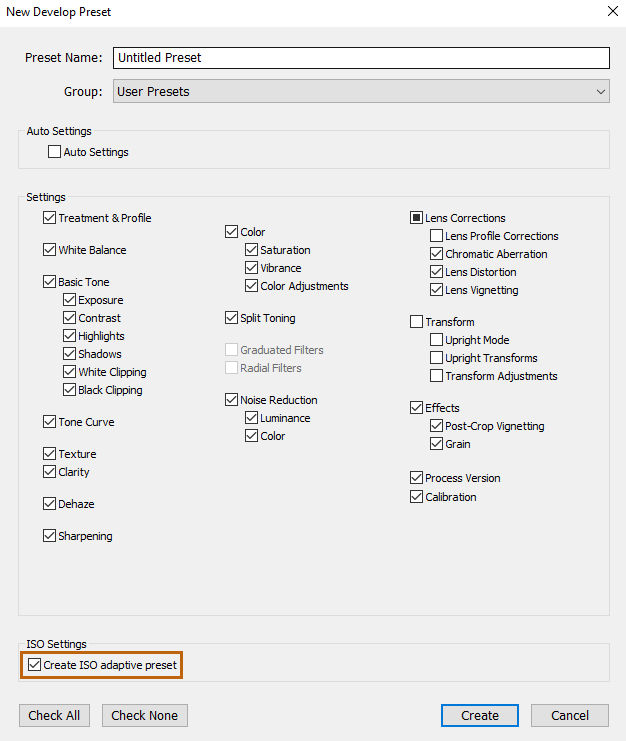Image resolution: width=626 pixels, height=741 pixels.
Task: Uncheck the Noise Reduction group
Action: pos(232,400)
